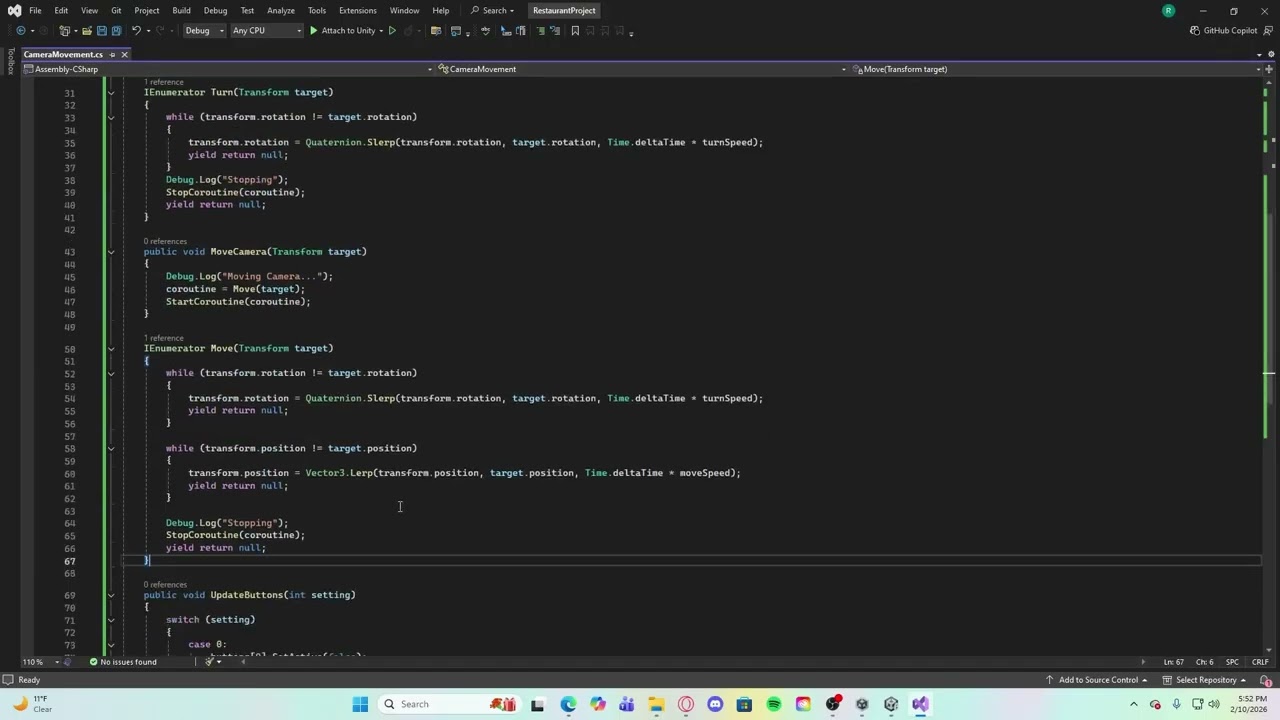Image resolution: width=1280 pixels, height=720 pixels.
Task: Click the Save All icon
Action: click(116, 31)
